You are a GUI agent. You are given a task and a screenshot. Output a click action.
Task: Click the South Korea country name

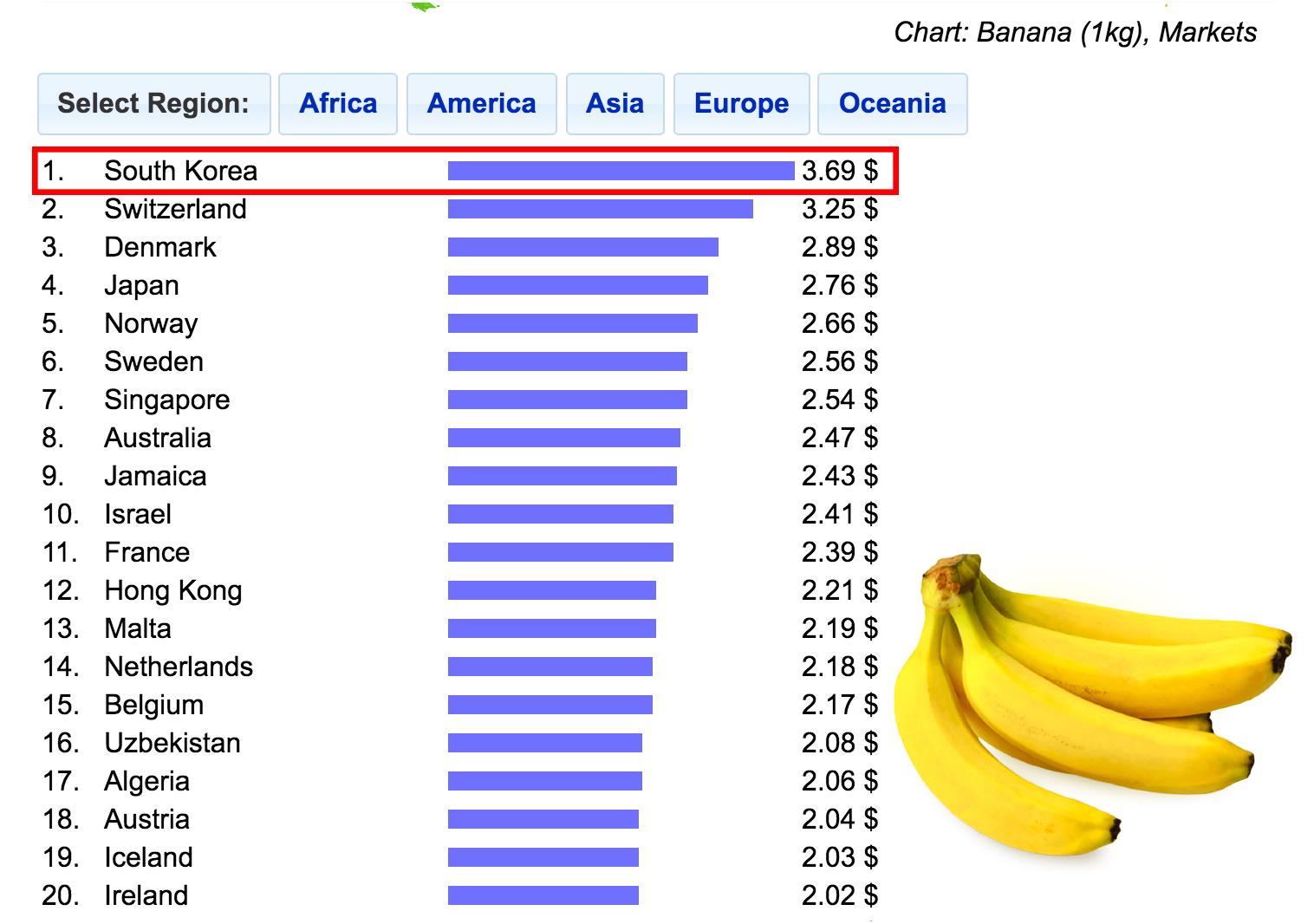[180, 171]
